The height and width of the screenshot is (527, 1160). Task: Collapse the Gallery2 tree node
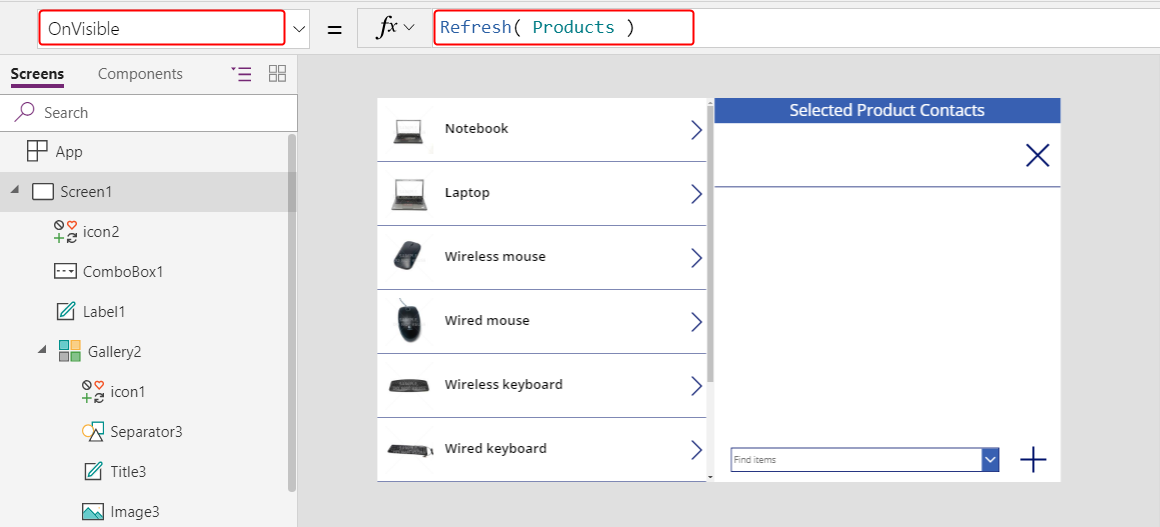tap(42, 351)
